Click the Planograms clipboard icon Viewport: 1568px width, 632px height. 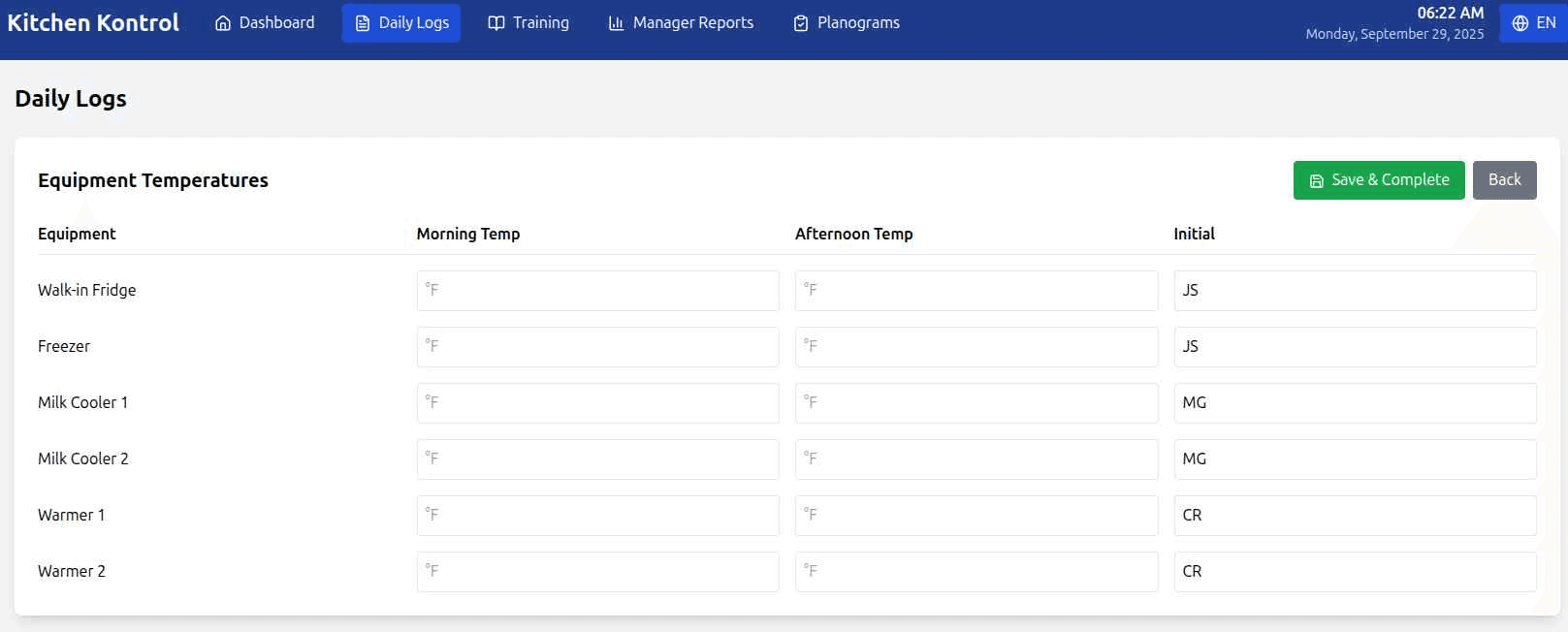coord(801,23)
